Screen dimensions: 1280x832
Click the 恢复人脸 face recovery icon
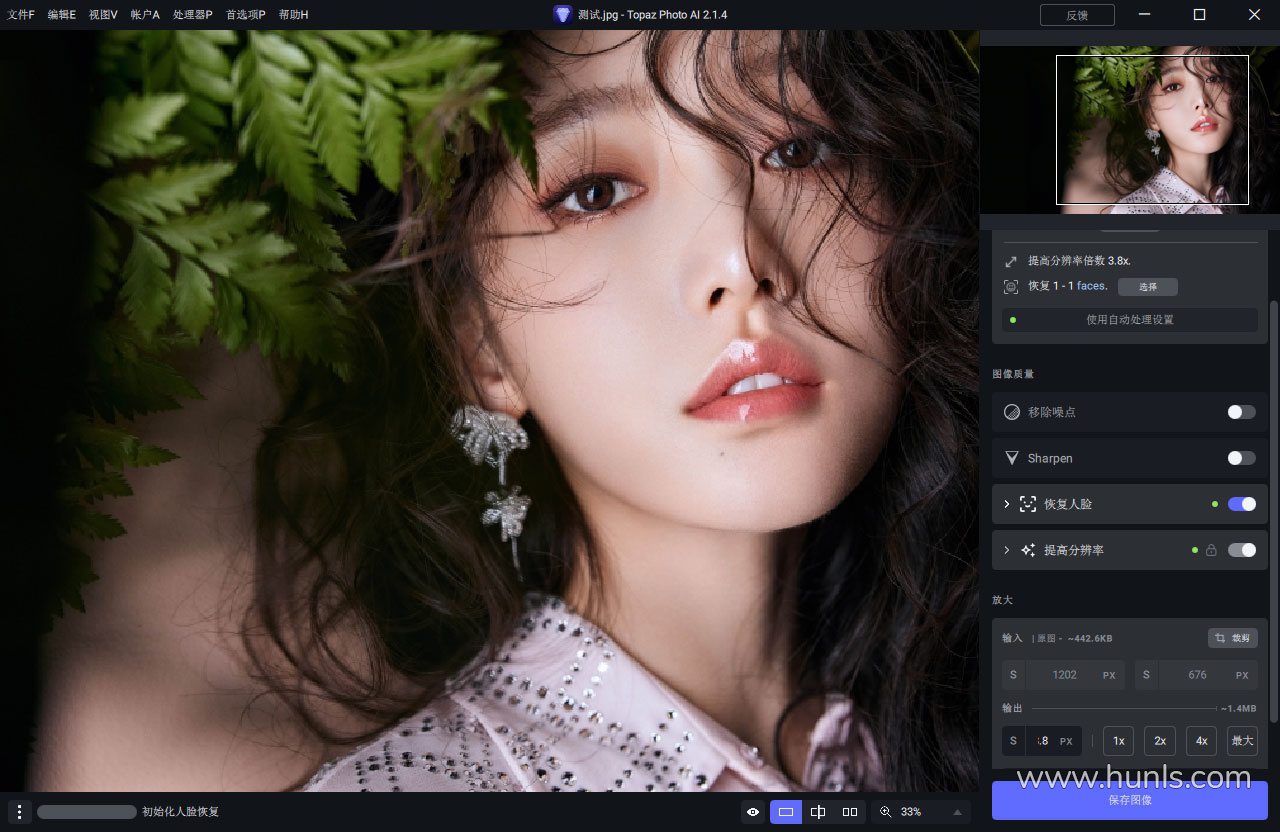click(1028, 504)
